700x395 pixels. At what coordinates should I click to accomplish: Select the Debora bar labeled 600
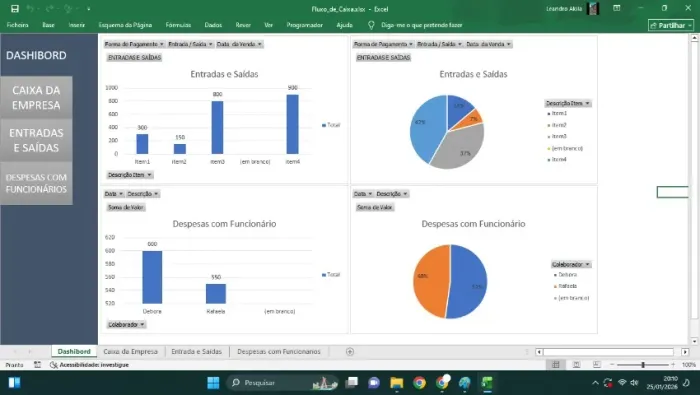(x=152, y=277)
